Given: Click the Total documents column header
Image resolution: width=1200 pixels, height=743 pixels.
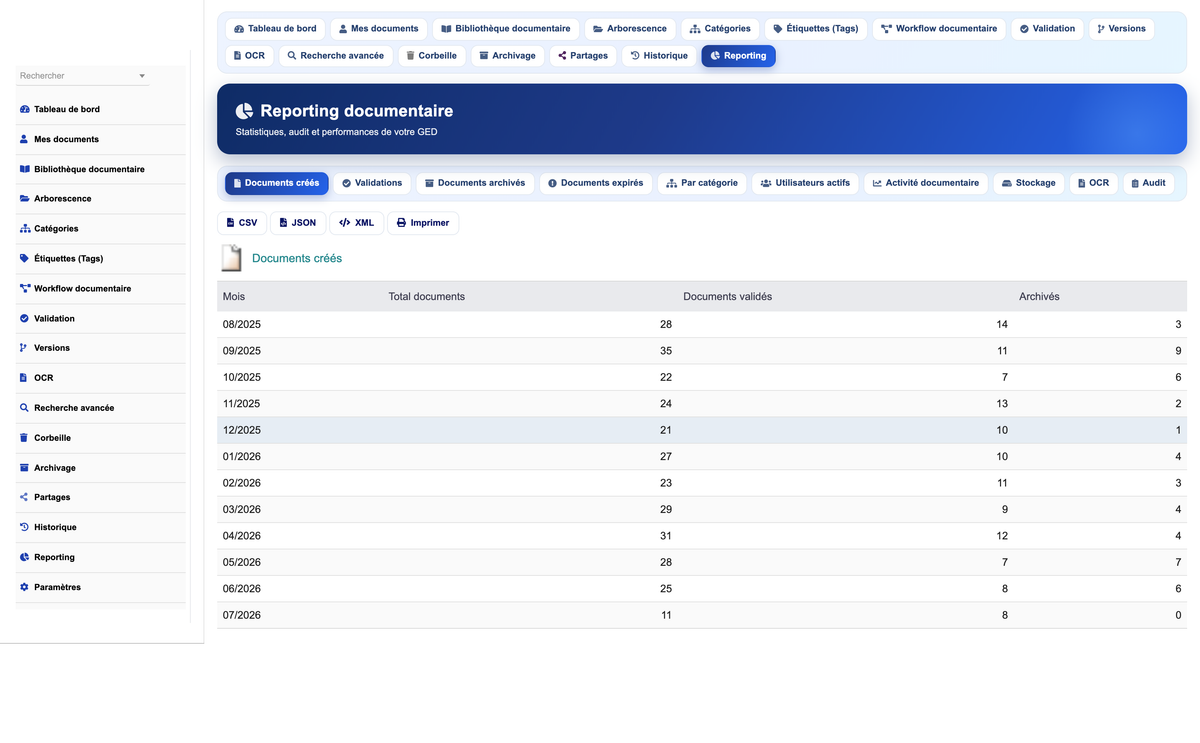Looking at the screenshot, I should 426,297.
